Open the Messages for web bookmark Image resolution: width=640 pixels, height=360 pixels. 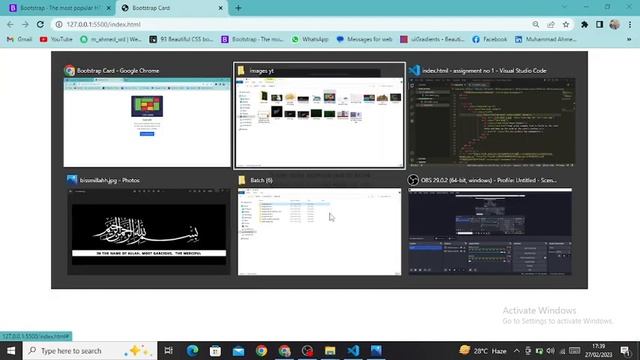coord(364,39)
